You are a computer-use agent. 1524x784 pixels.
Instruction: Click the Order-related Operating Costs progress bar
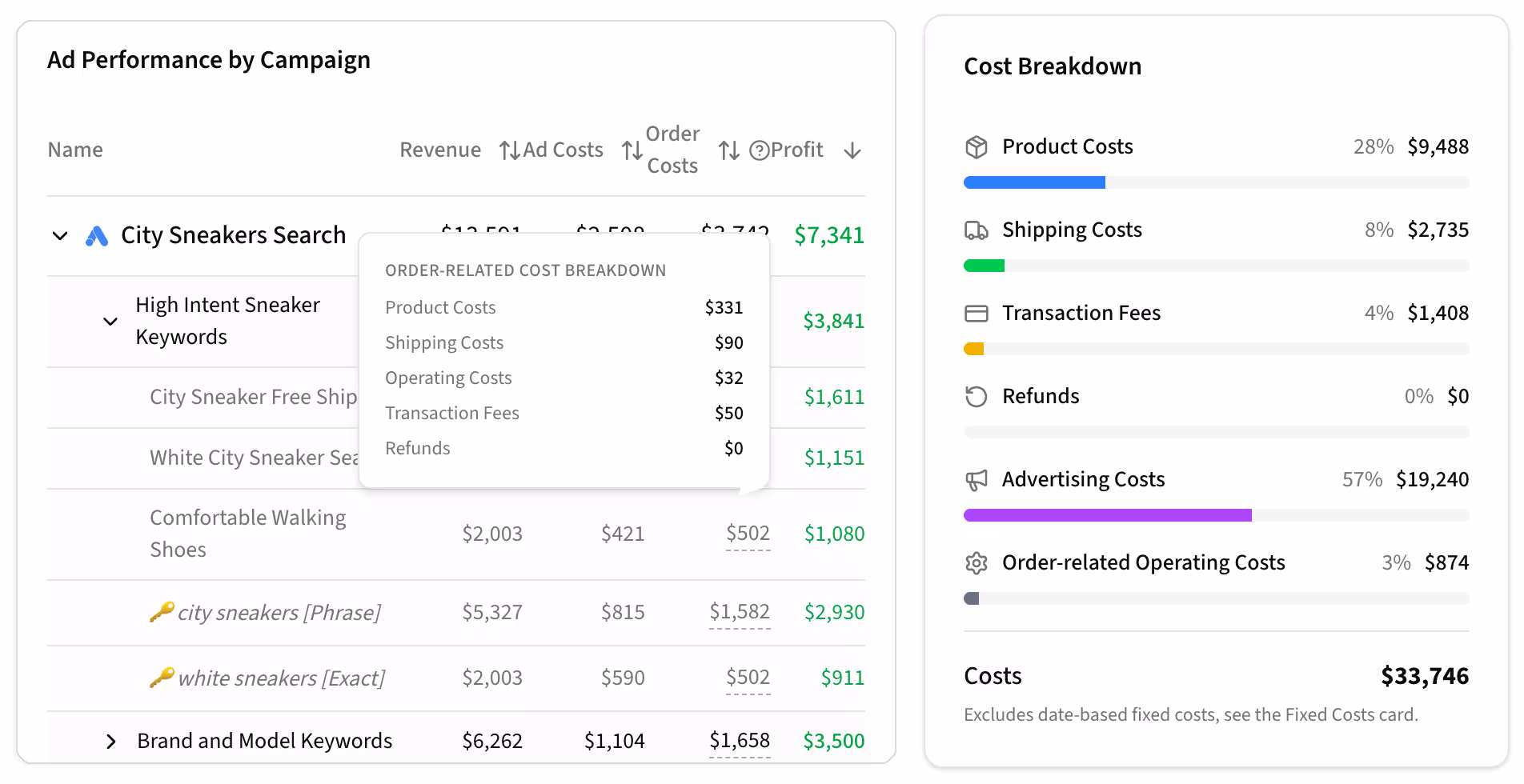click(1217, 598)
